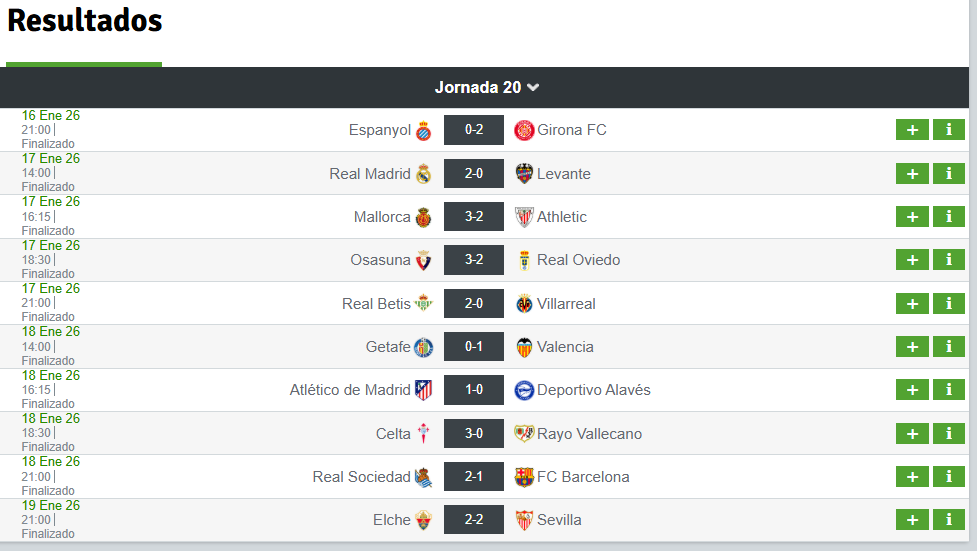Click the Deportivo Alavés team name

[594, 390]
